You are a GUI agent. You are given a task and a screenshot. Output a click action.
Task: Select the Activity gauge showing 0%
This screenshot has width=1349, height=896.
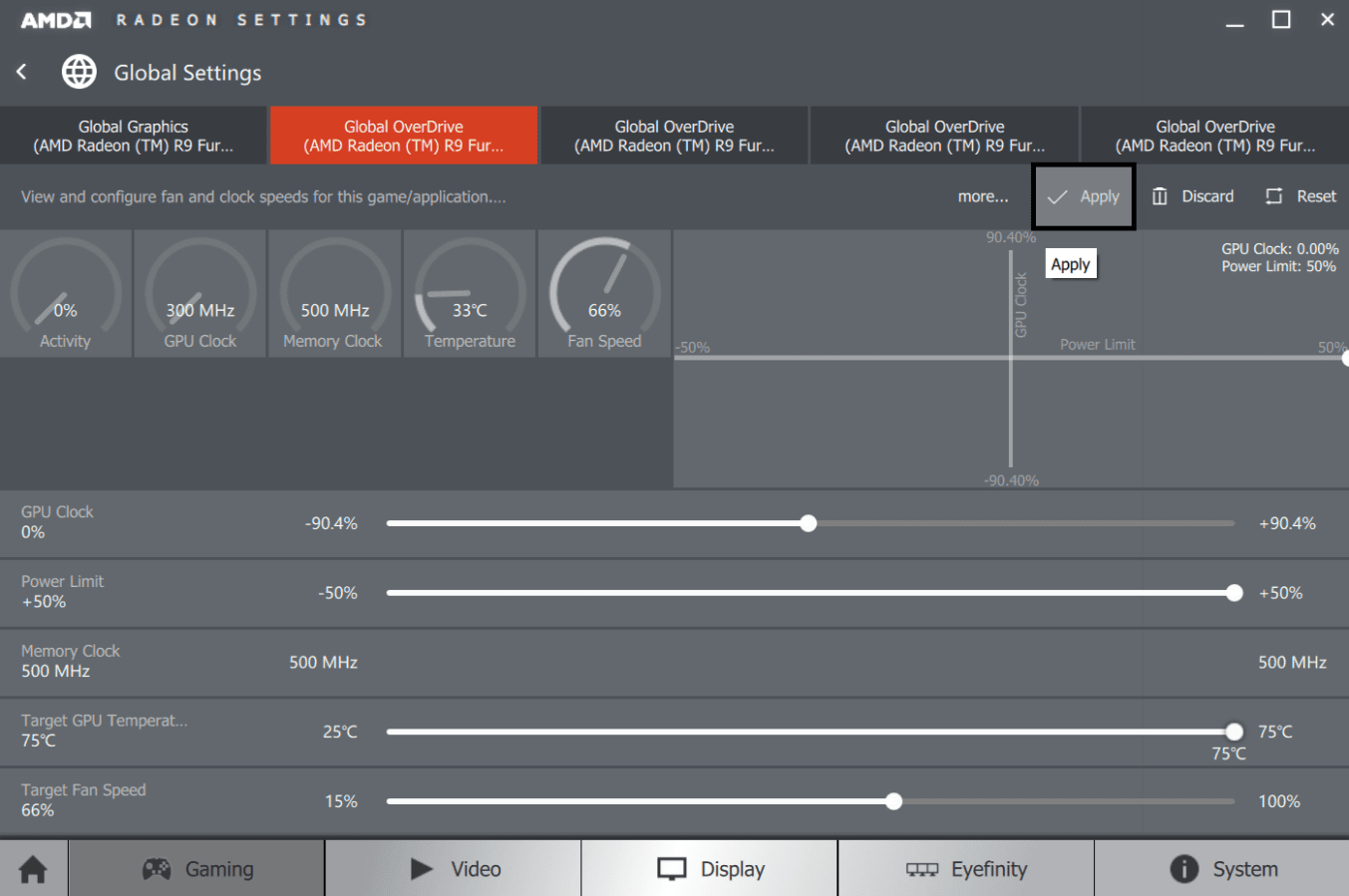coord(66,294)
